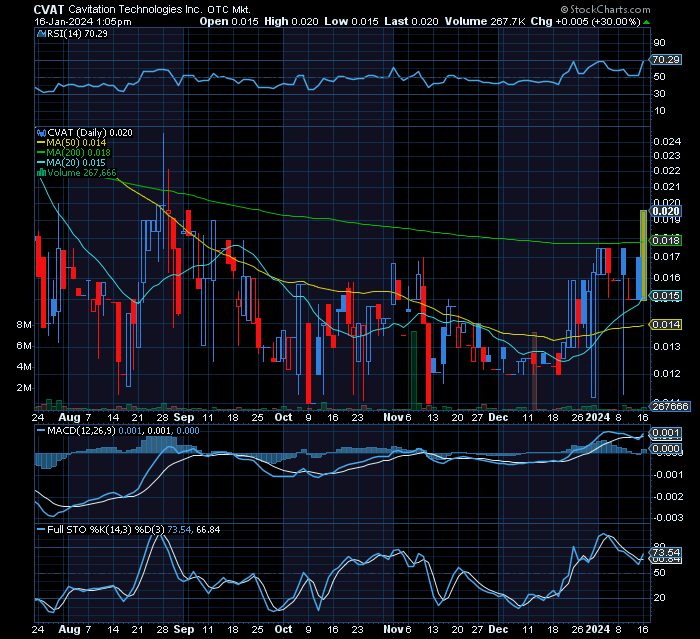
Task: Click the 90 label on RSI axis
Action: coord(659,42)
